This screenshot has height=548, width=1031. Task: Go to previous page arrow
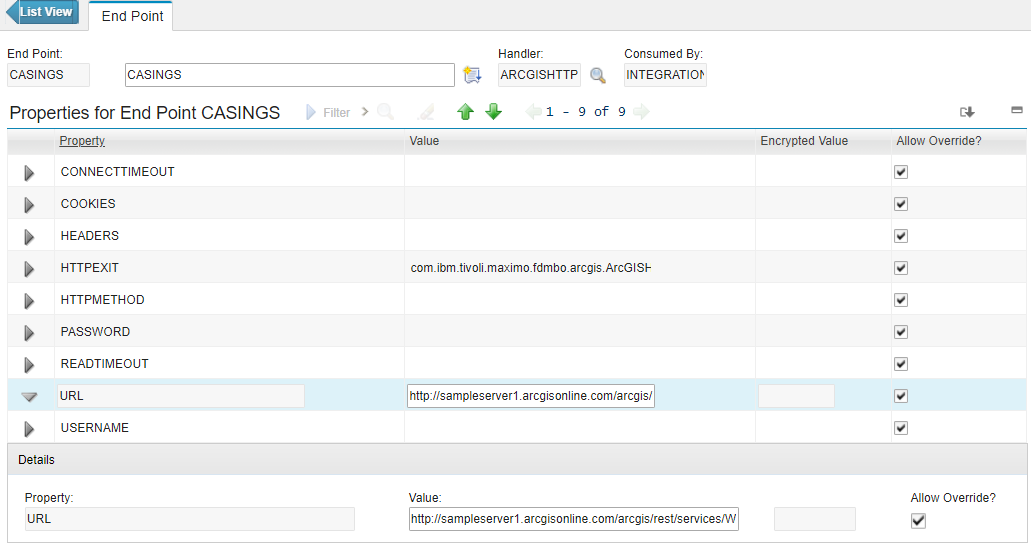click(x=533, y=112)
